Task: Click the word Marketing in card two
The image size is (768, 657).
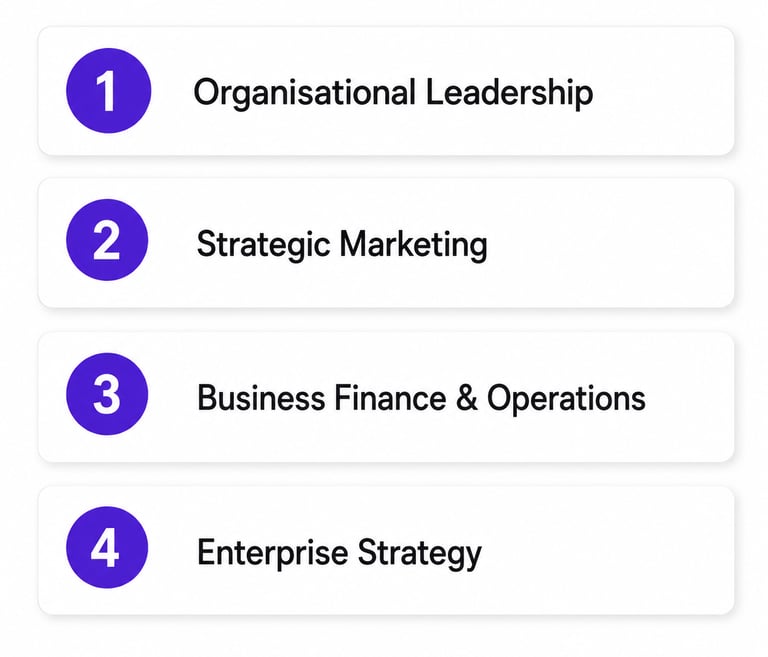Action: pyautogui.click(x=413, y=244)
